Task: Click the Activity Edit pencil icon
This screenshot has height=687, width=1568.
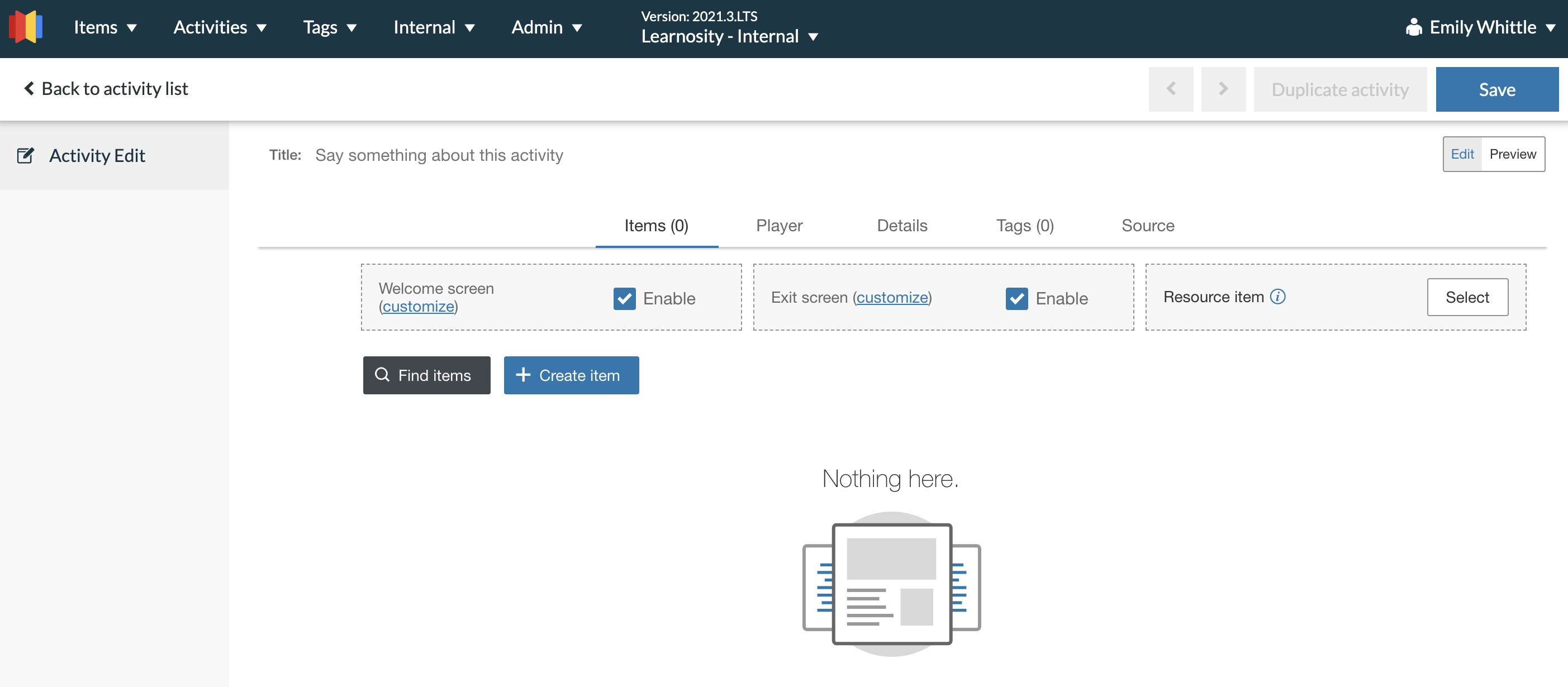Action: click(x=26, y=156)
